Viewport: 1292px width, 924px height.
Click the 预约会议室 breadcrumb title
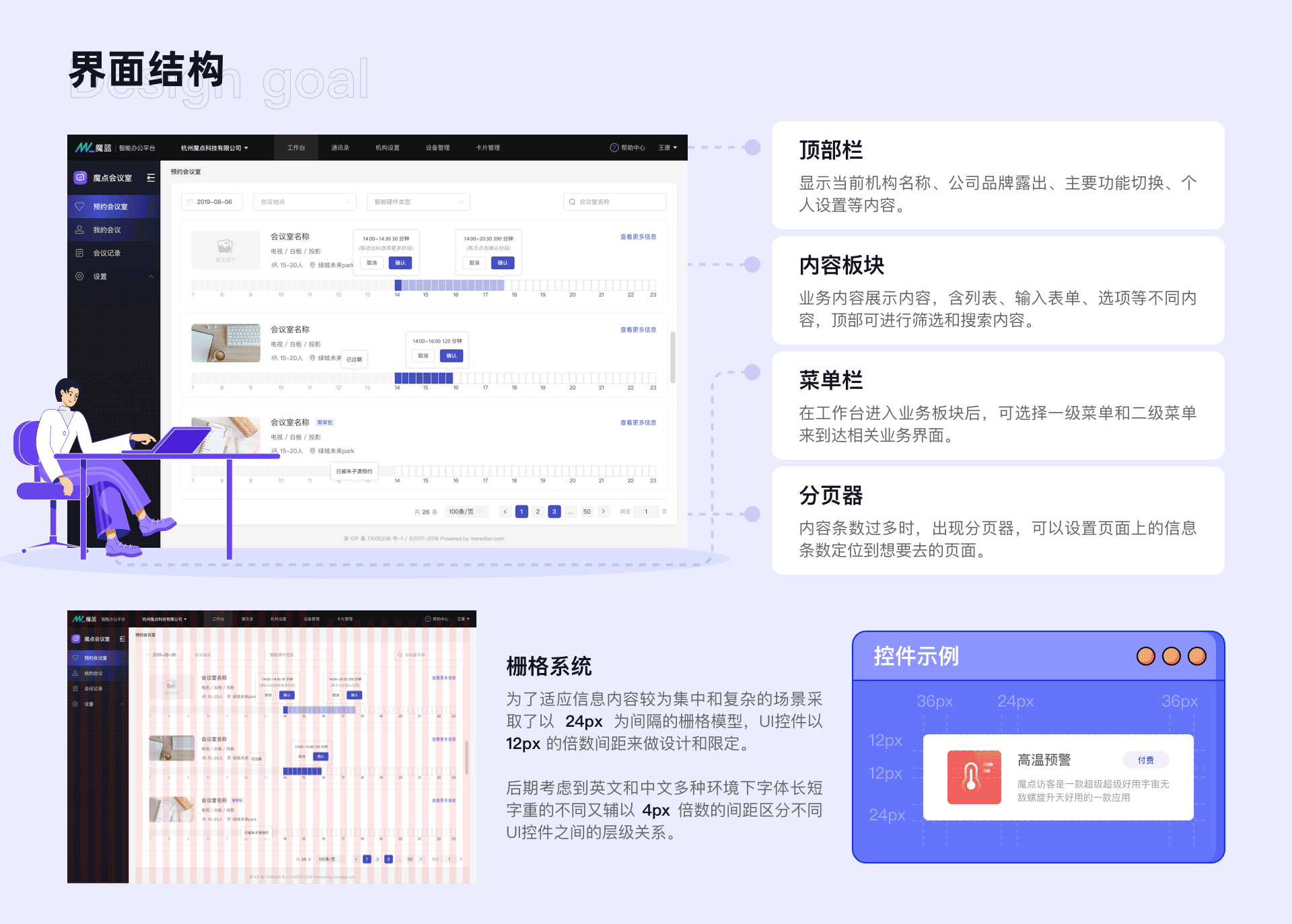point(186,172)
